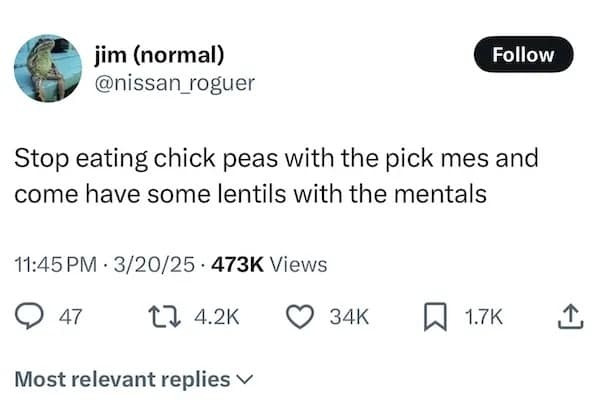600x407 pixels.
Task: Click the 47 replies count
Action: (x=70, y=317)
